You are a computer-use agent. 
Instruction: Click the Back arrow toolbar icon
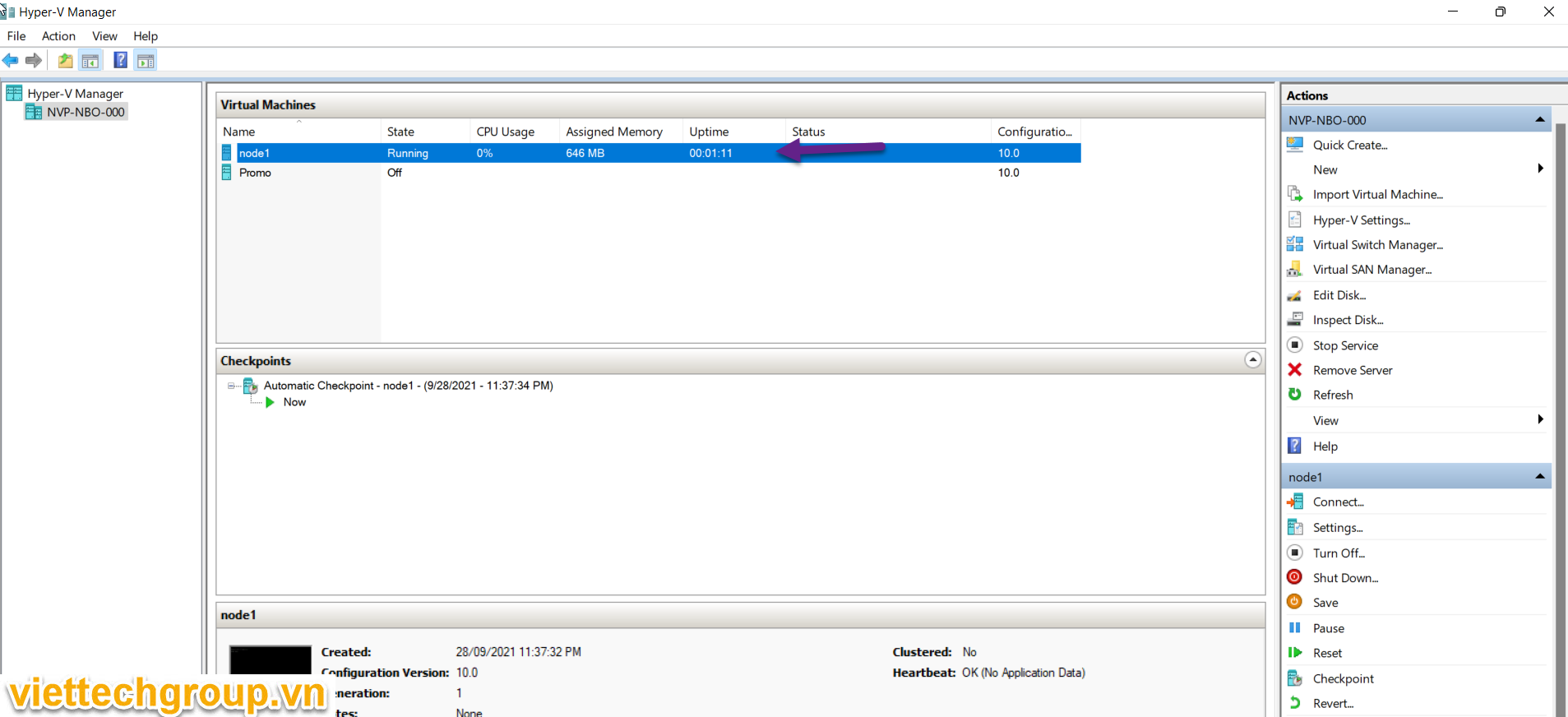point(11,60)
